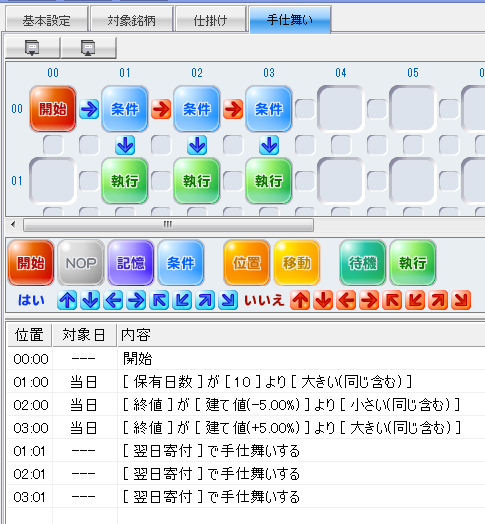Select the 保有日数 condition row
Image resolution: width=485 pixels, height=524 pixels.
pos(246,382)
